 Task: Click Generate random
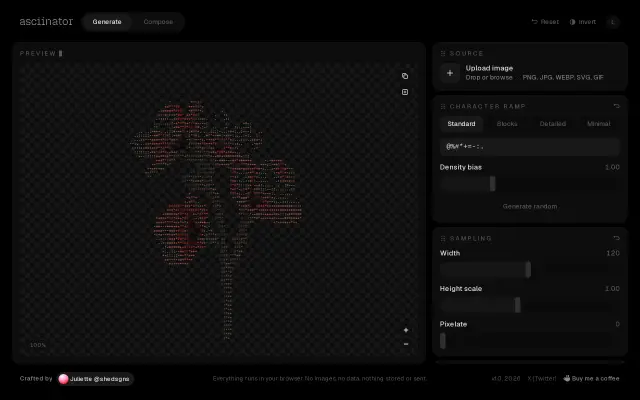(x=530, y=207)
